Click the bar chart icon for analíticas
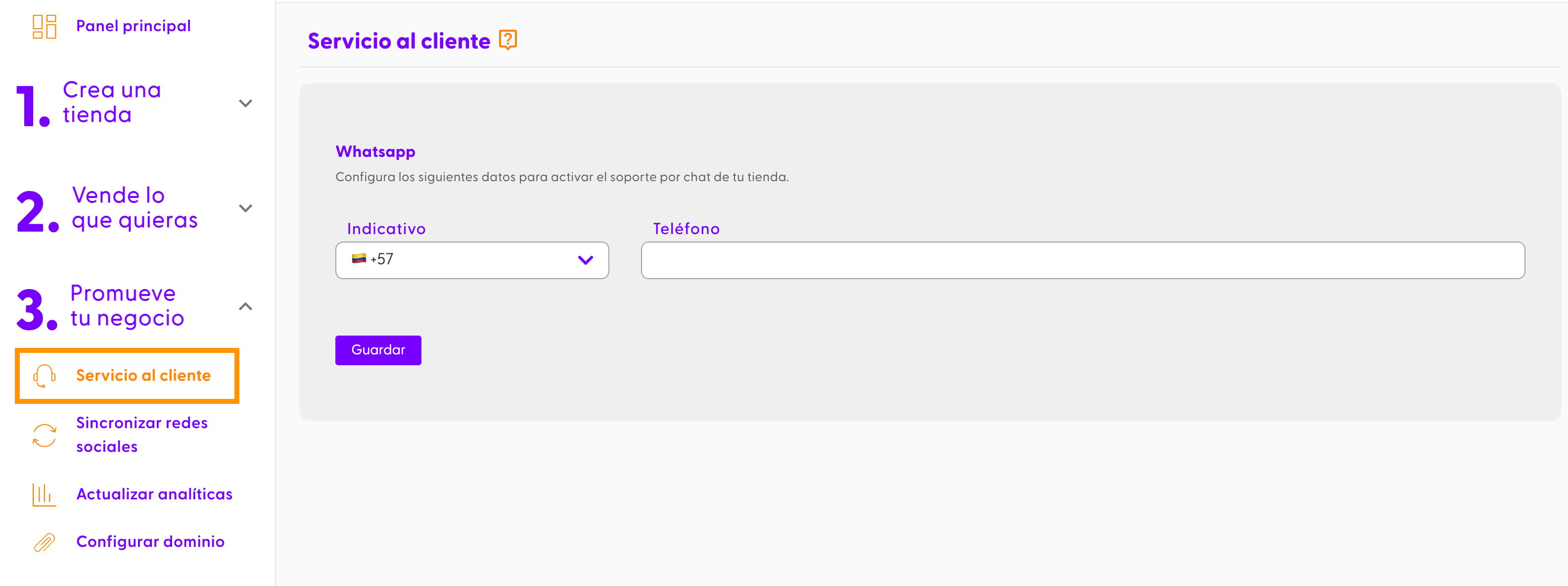 (x=45, y=494)
